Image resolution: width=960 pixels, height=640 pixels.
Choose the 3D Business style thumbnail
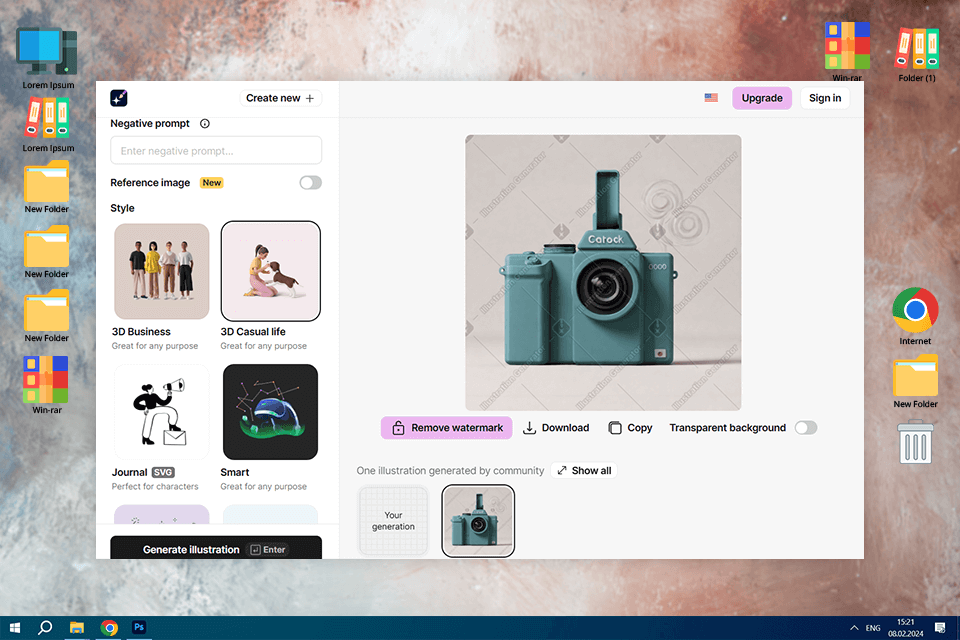162,271
